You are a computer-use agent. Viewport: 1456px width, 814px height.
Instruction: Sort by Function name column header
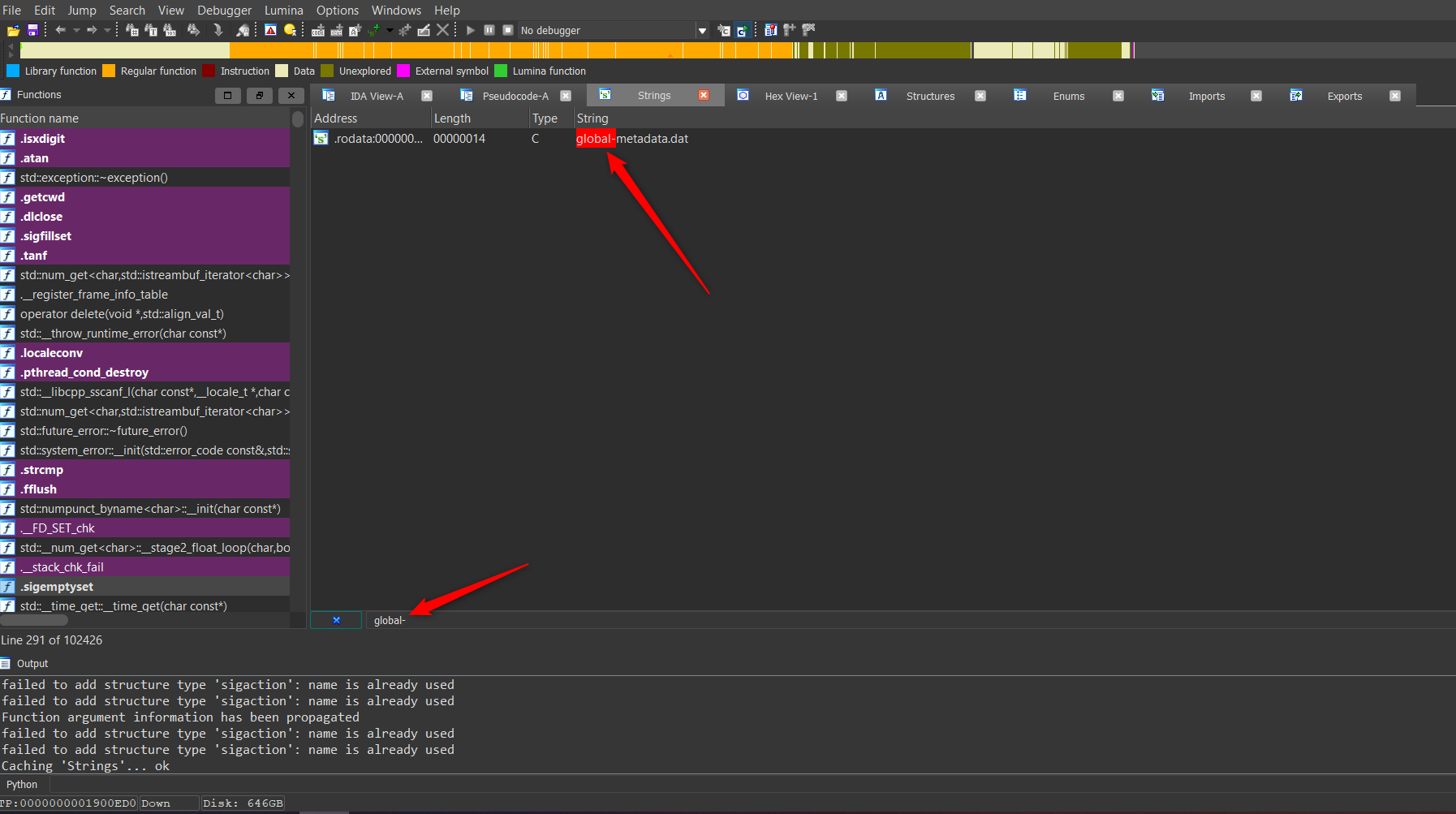pyautogui.click(x=144, y=118)
